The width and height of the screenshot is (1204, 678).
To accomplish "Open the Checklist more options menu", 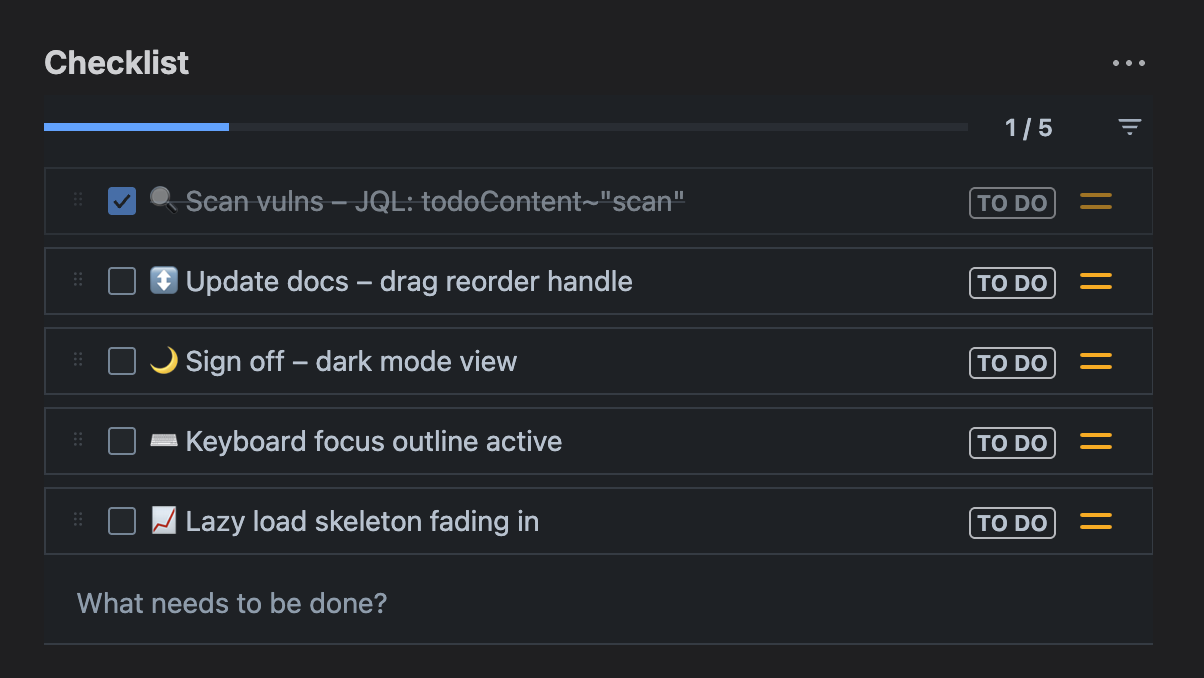I will pyautogui.click(x=1129, y=63).
